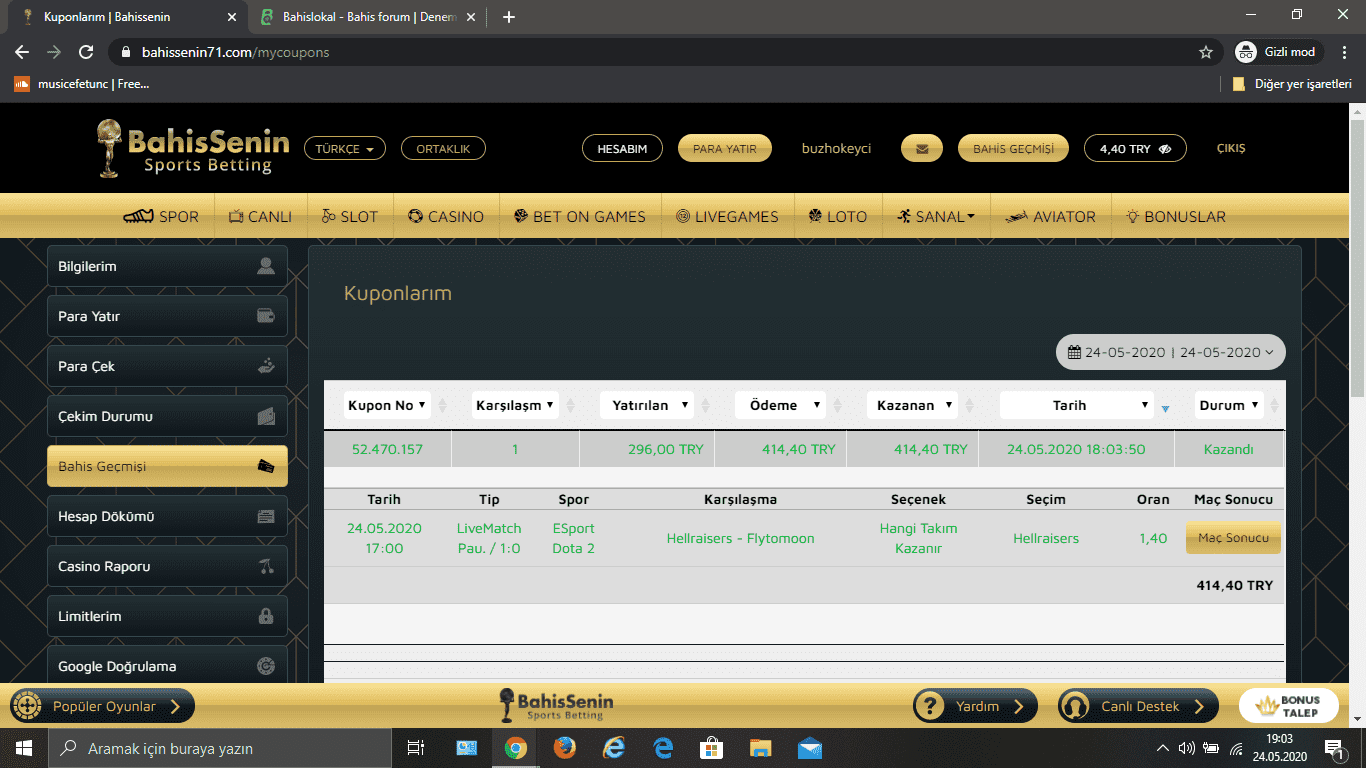Screen dimensions: 1366x768
Task: Open the Mail app from the taskbar
Action: click(810, 747)
